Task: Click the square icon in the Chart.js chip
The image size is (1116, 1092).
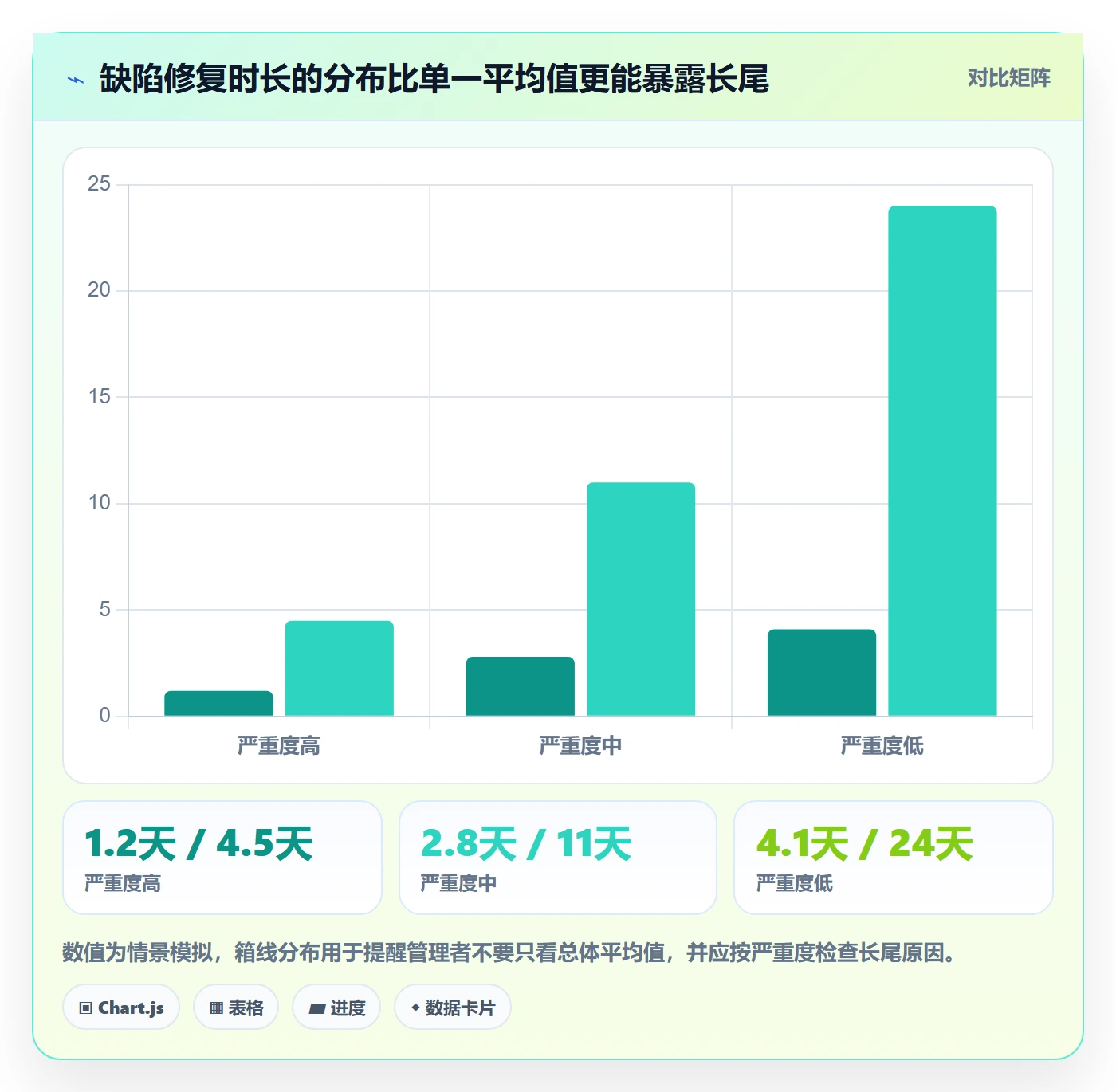Action: (86, 1008)
